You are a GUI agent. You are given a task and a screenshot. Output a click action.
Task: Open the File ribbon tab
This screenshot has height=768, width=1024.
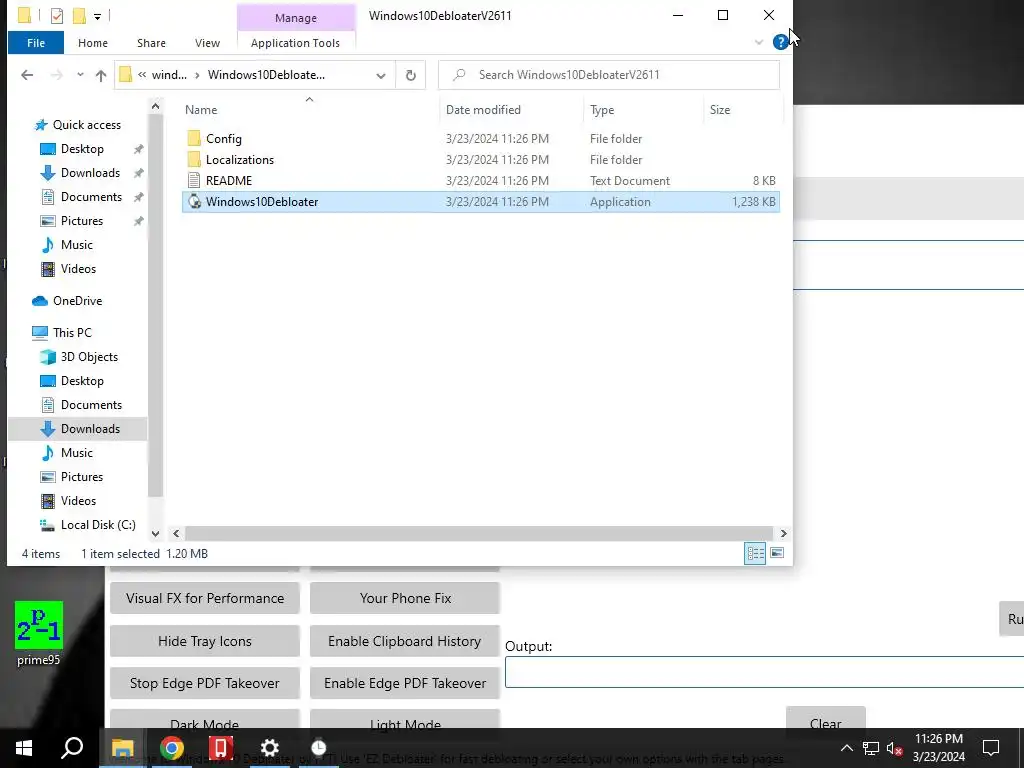[36, 43]
